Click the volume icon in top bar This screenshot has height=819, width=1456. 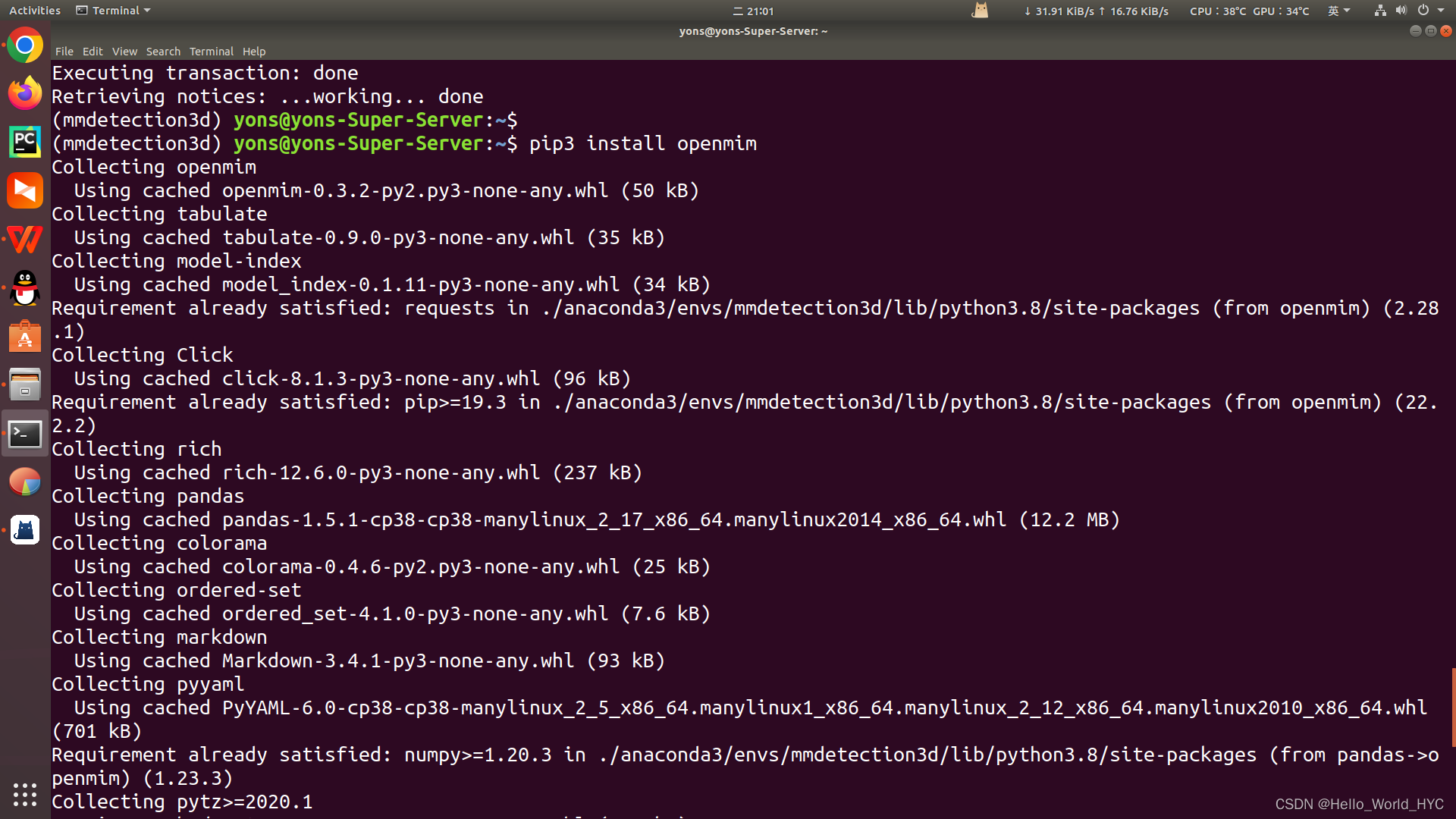(1401, 11)
